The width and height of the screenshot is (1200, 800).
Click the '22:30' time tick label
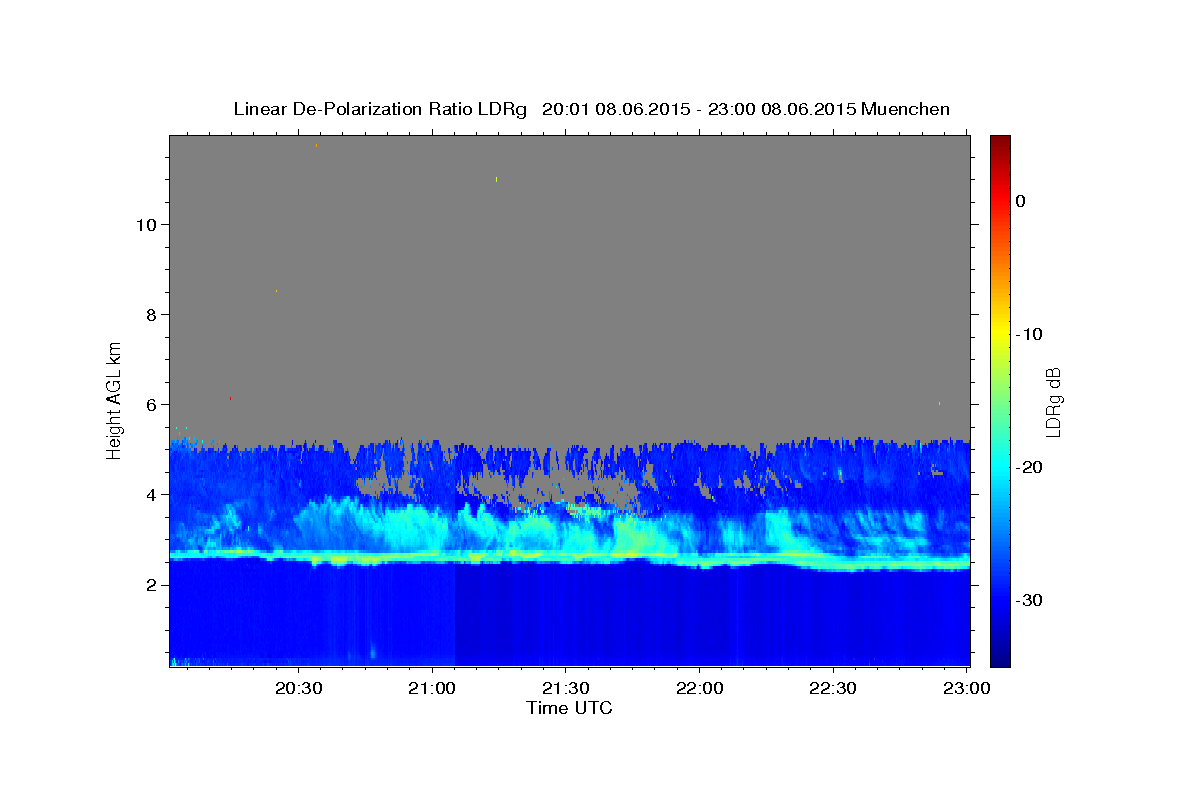click(x=831, y=689)
